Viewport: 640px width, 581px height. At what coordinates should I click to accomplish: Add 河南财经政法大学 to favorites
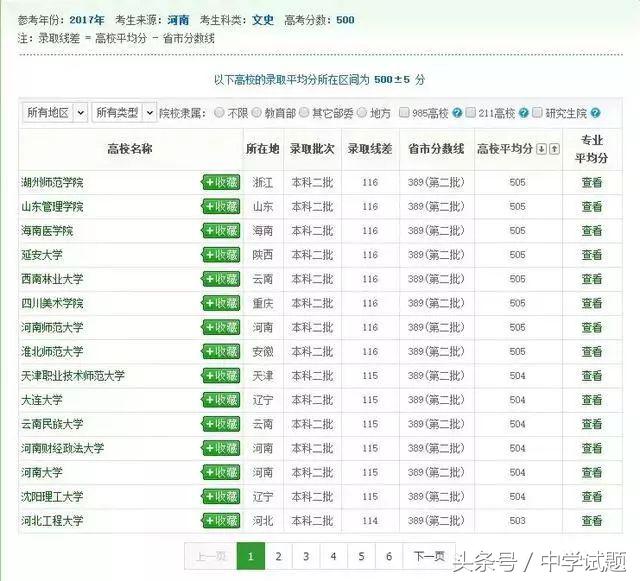220,448
